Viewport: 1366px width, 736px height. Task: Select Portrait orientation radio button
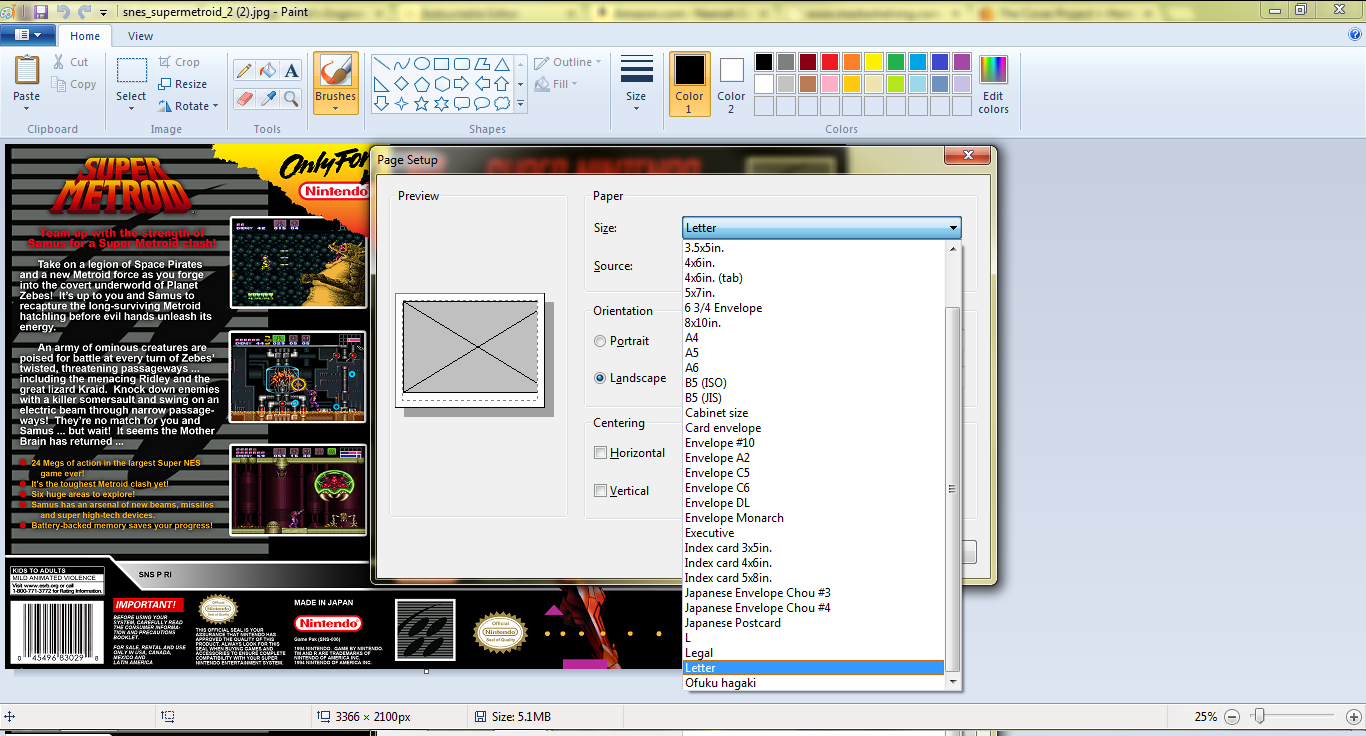(600, 341)
